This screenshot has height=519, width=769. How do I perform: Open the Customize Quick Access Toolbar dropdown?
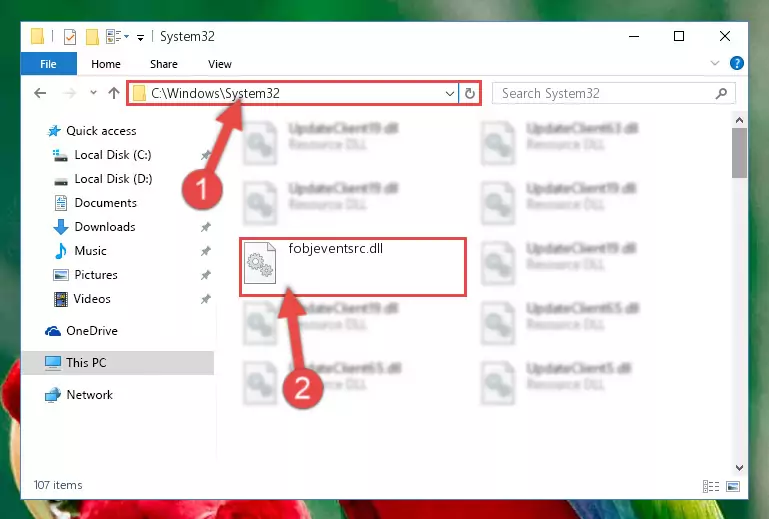140,37
